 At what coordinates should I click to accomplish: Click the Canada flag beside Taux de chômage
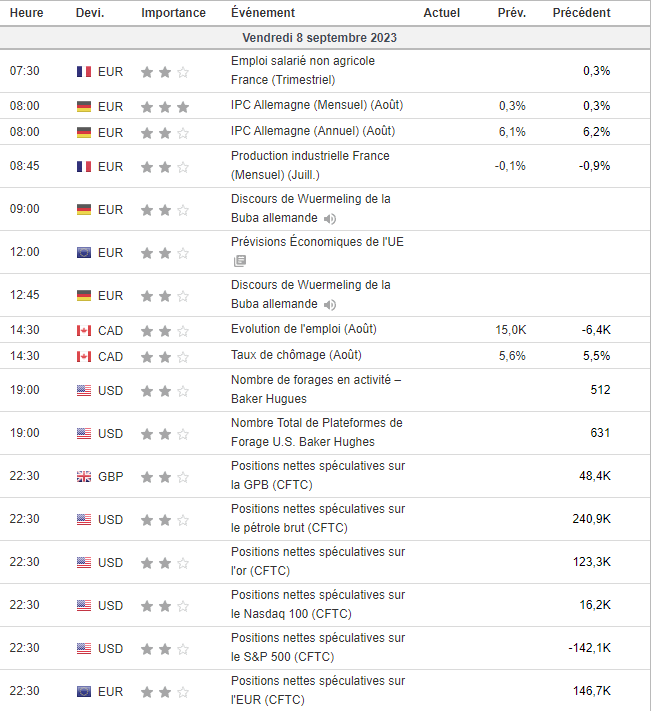click(x=84, y=356)
